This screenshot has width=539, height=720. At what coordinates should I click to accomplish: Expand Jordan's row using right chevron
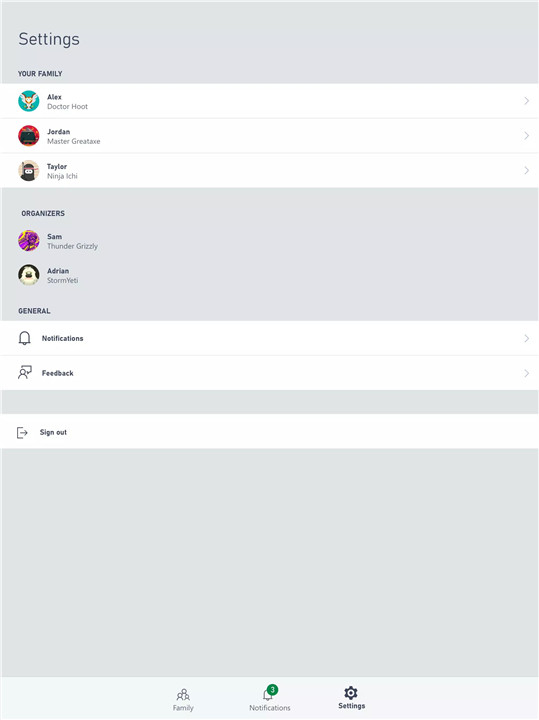pyautogui.click(x=527, y=135)
